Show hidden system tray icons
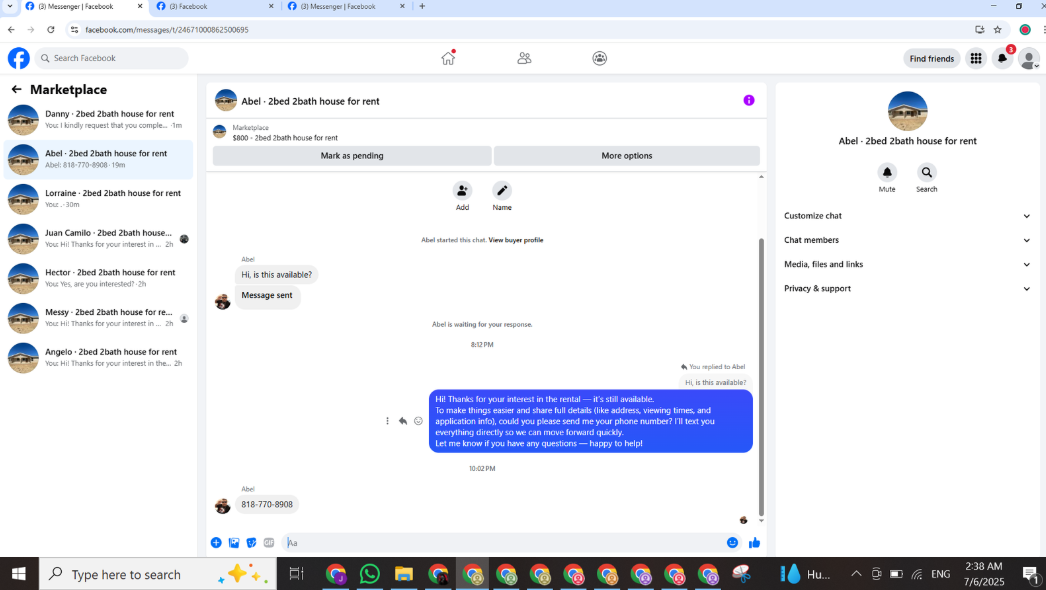 tap(856, 574)
